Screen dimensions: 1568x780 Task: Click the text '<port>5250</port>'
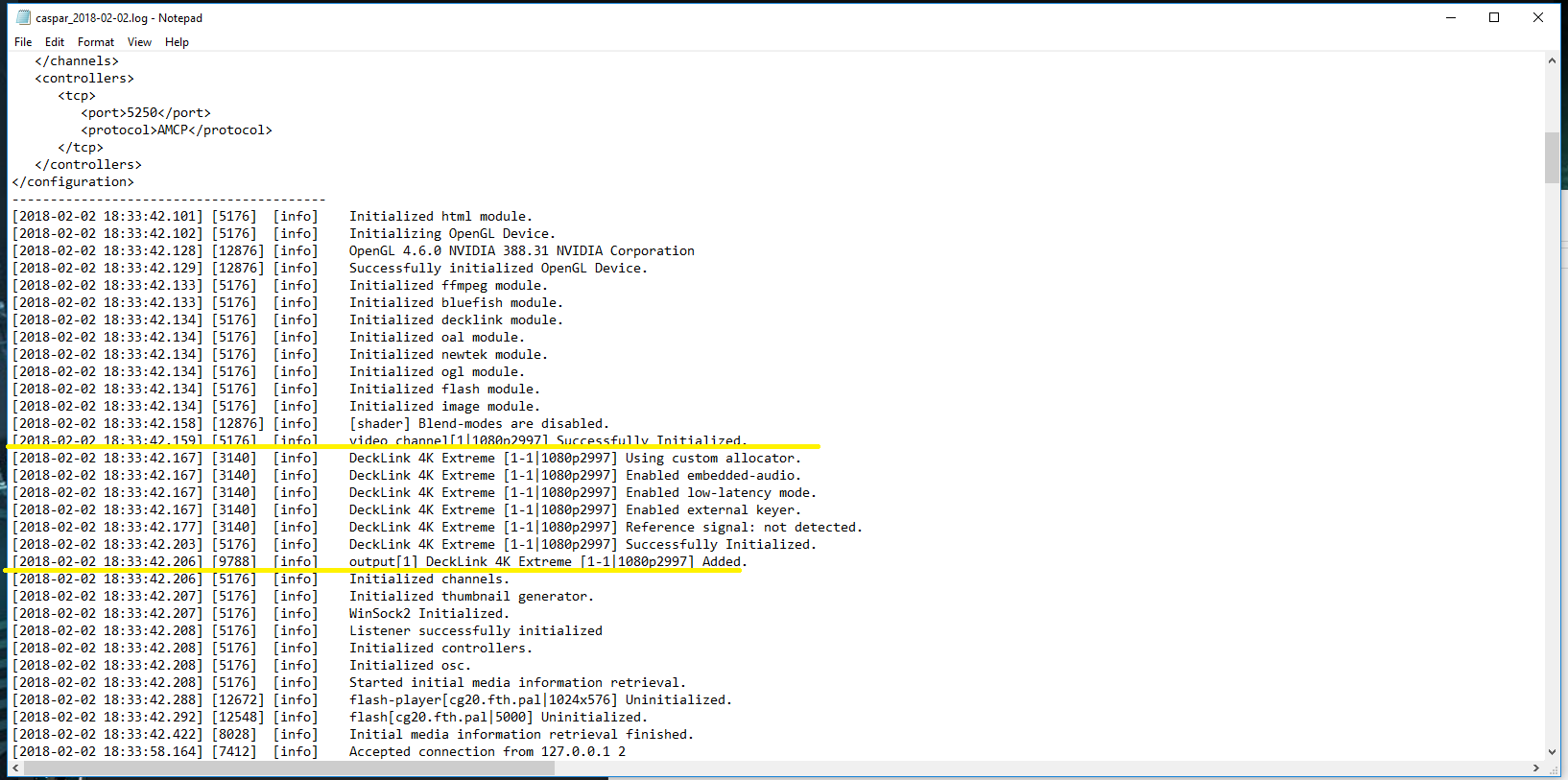click(146, 113)
